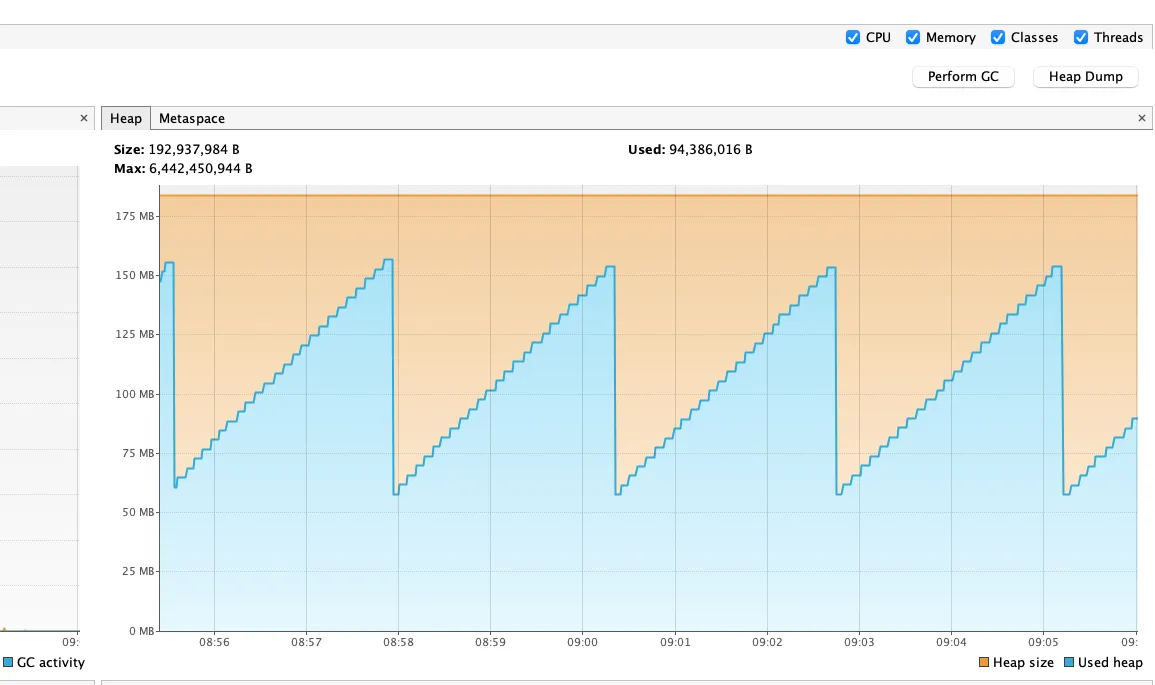The image size is (1155, 685).
Task: Click the 08:58 time axis label
Action: pyautogui.click(x=398, y=641)
